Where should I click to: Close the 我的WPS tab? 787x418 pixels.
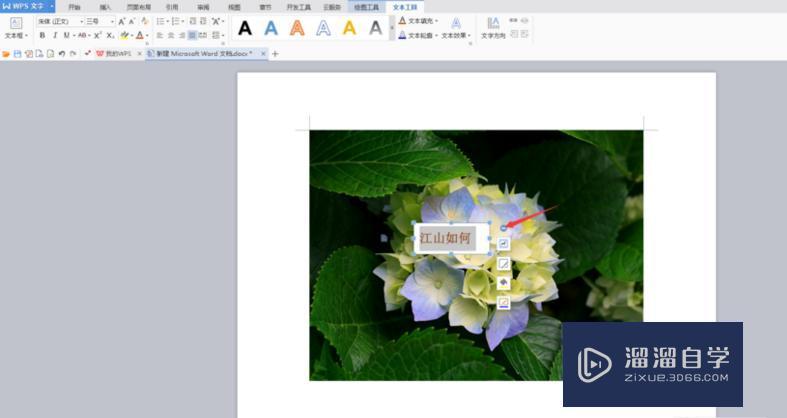click(140, 54)
